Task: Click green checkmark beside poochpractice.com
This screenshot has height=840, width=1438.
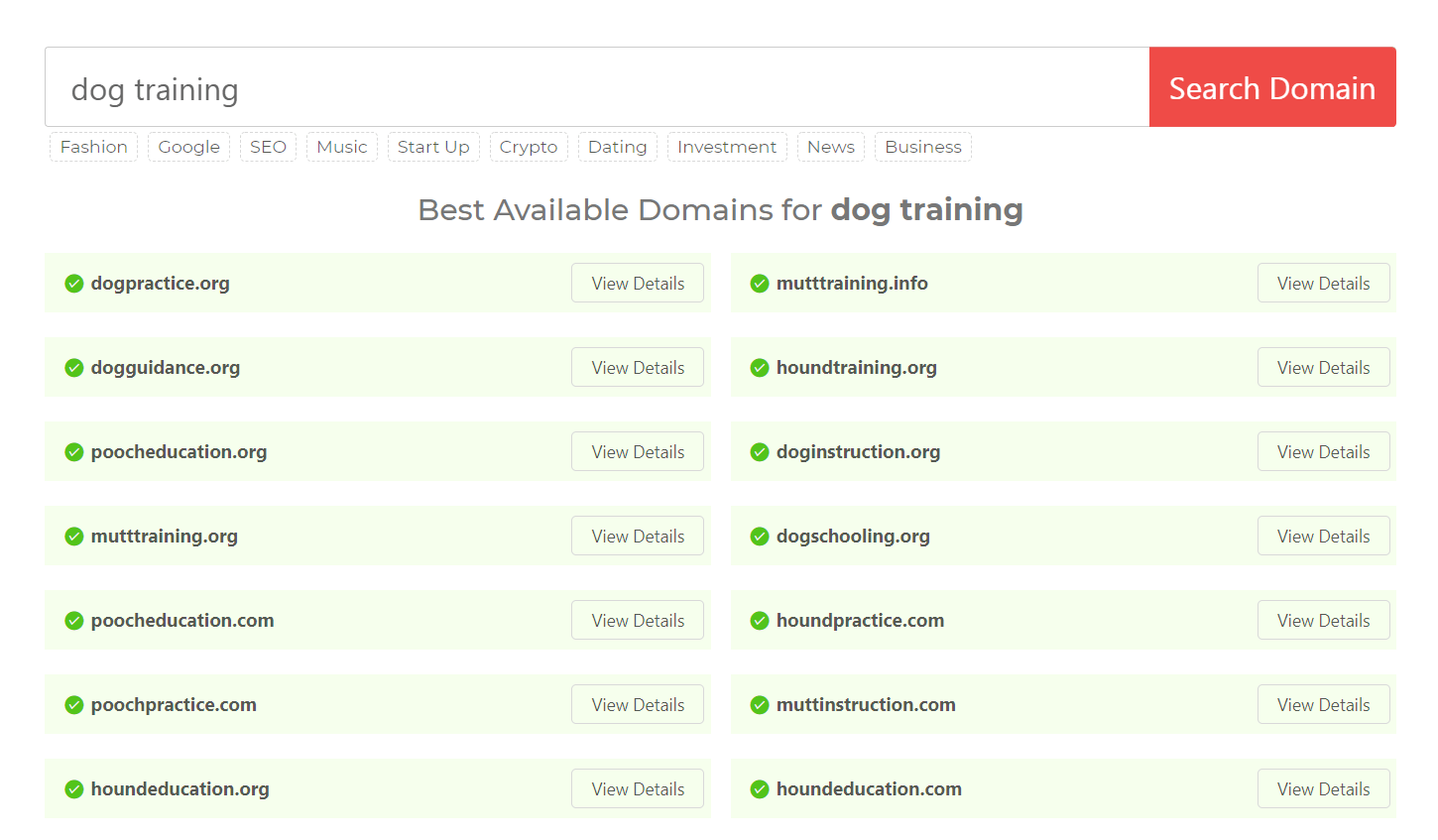Action: (x=73, y=705)
